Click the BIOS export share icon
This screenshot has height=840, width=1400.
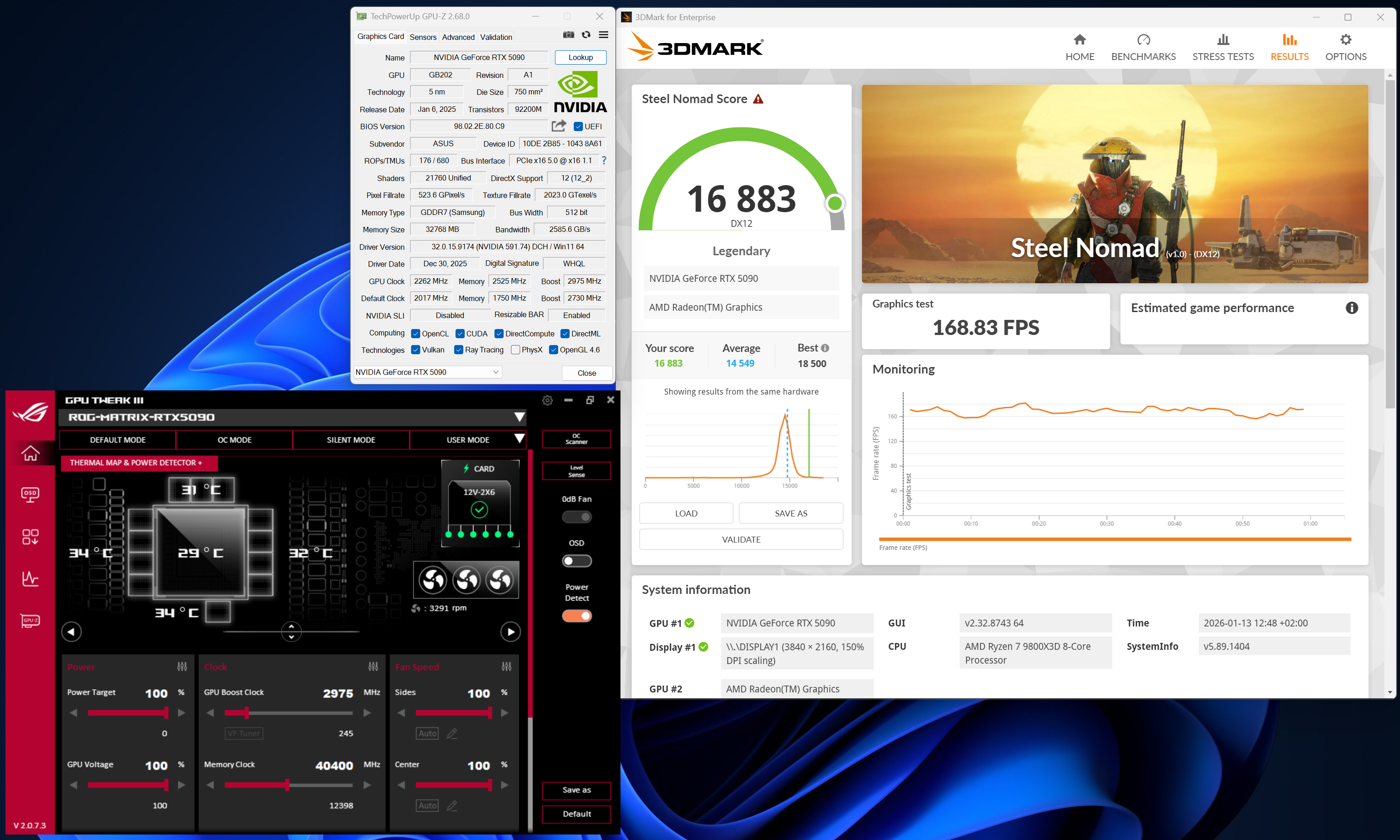[x=559, y=126]
